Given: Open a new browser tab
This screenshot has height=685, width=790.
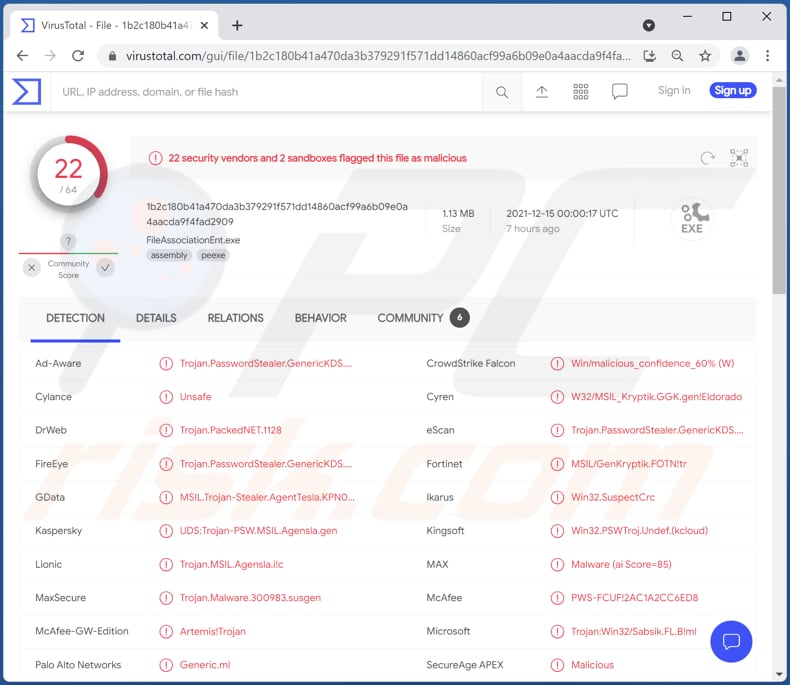Looking at the screenshot, I should click(x=237, y=25).
